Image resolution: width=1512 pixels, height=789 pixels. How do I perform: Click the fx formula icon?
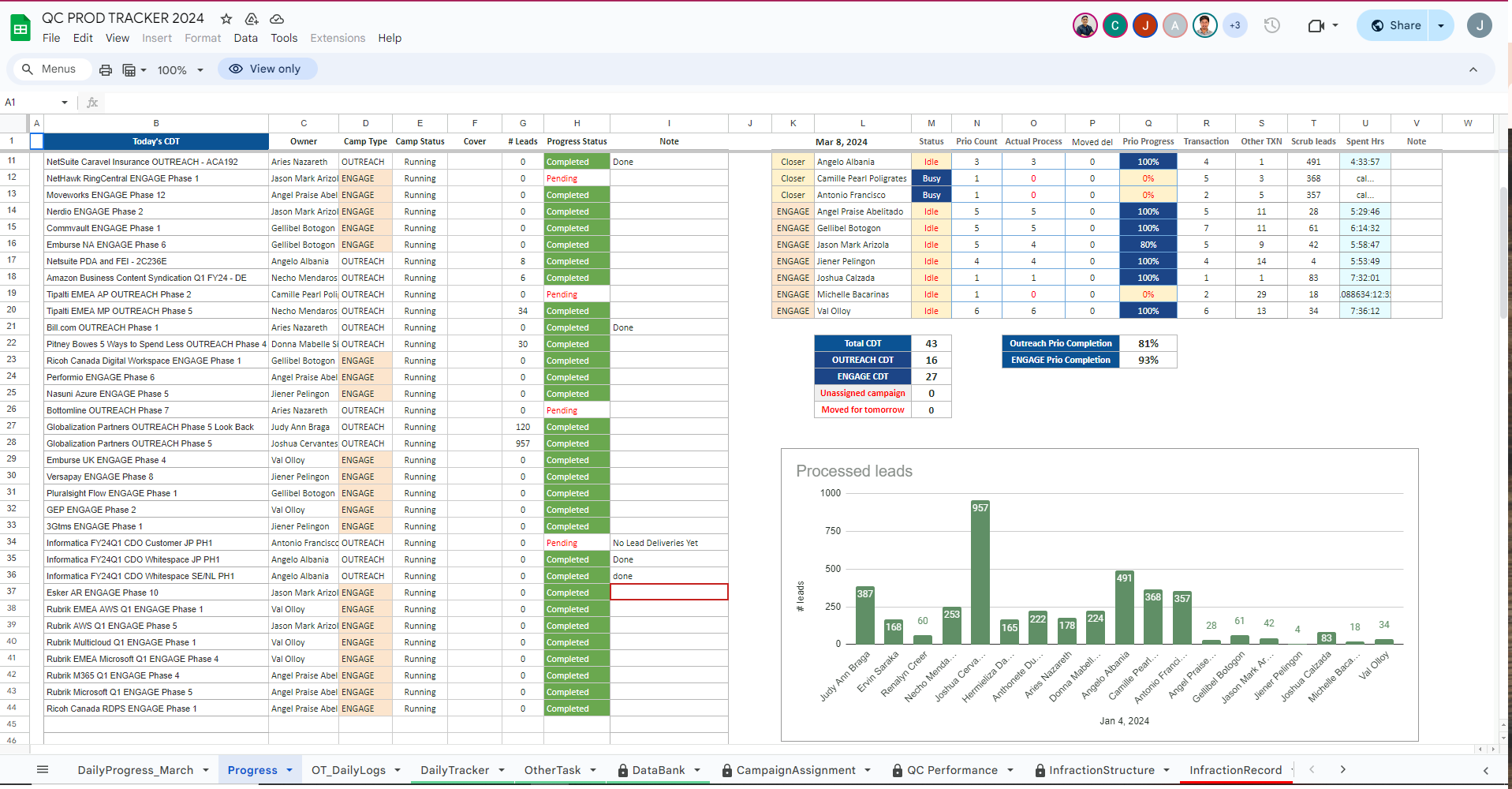[92, 103]
